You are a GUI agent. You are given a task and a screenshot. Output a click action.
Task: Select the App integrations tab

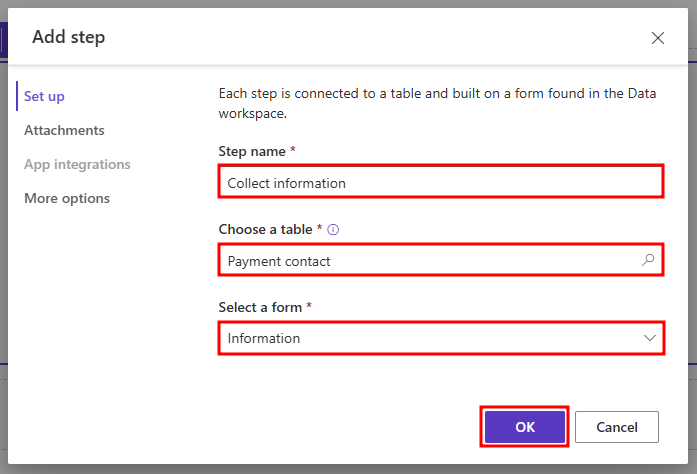77,164
